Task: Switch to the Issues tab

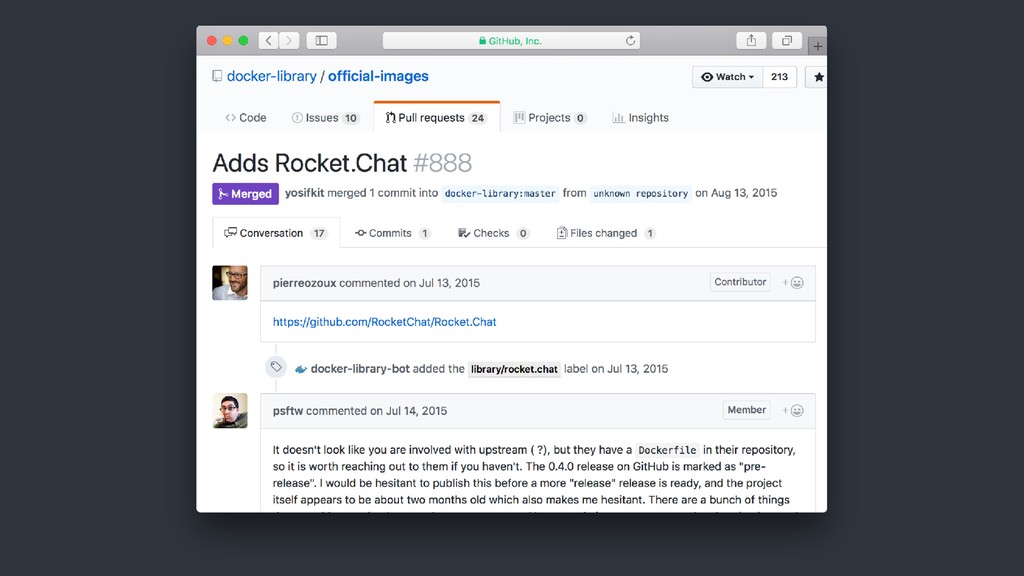Action: tap(325, 118)
